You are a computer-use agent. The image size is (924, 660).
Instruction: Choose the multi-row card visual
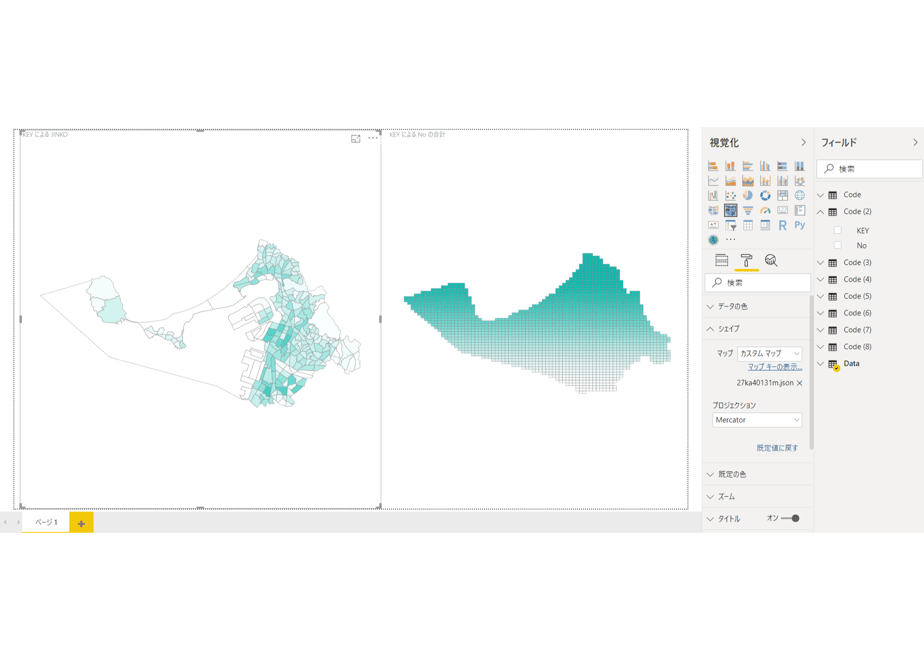coord(800,210)
